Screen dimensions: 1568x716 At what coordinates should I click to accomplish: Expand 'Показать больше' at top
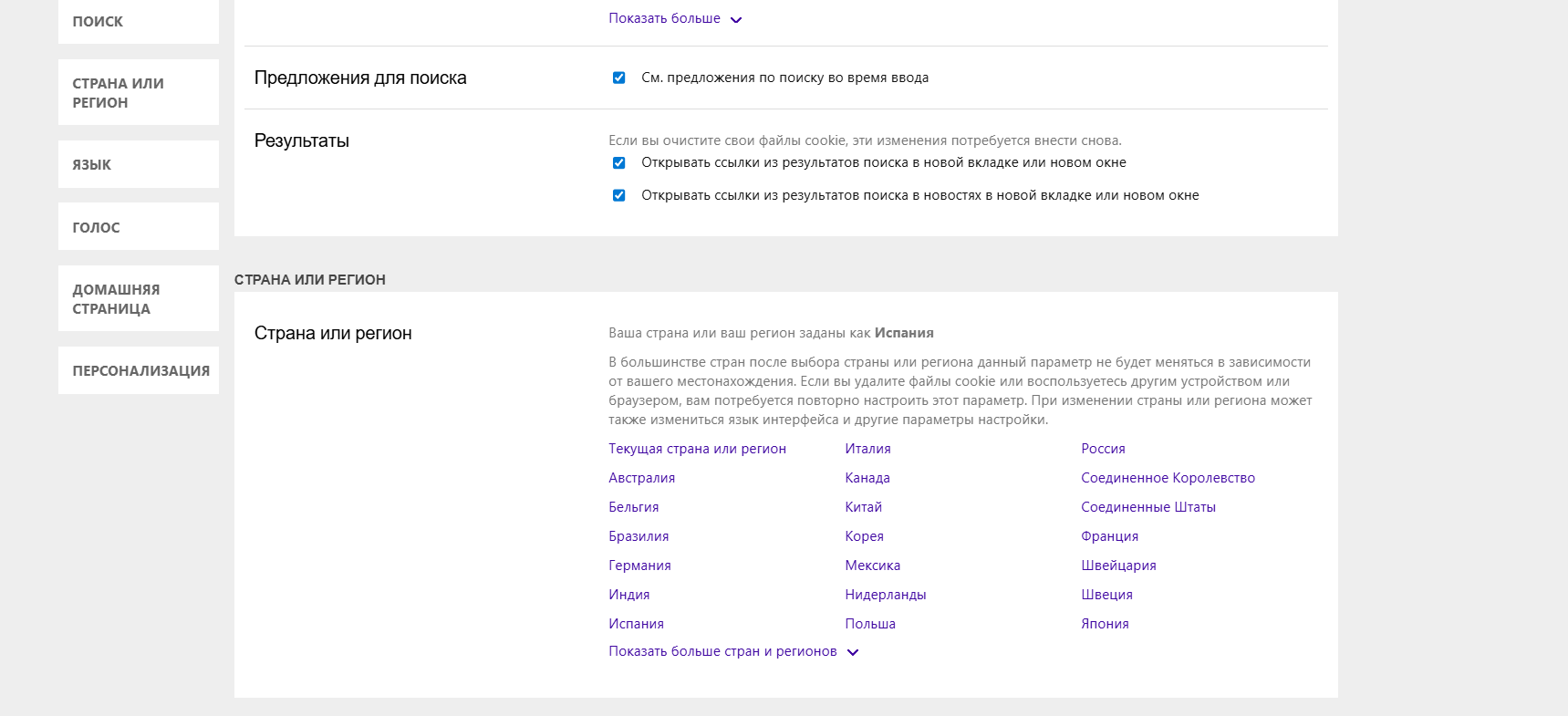coord(675,18)
